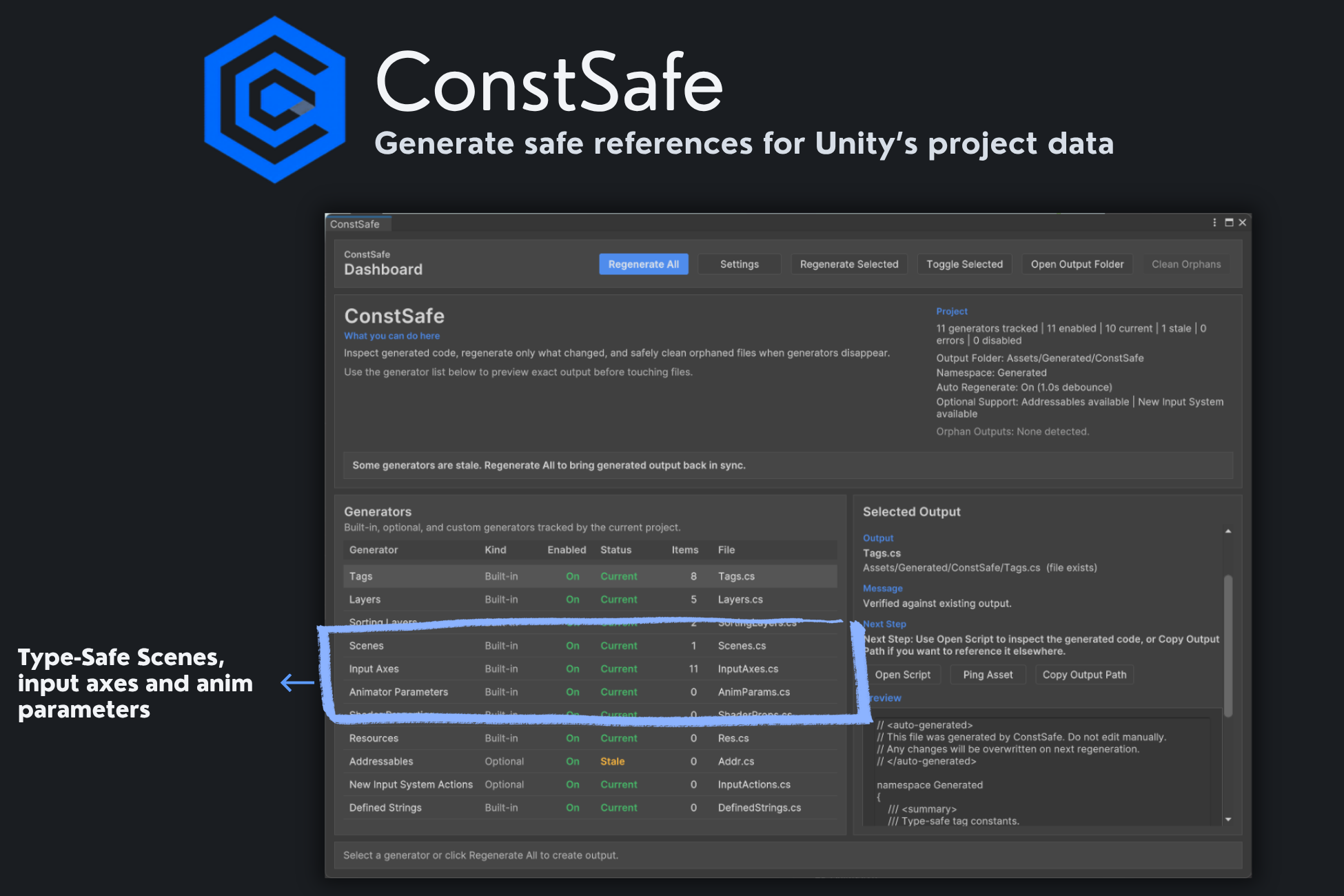Image resolution: width=1344 pixels, height=896 pixels.
Task: Click Open Output Folder
Action: [x=1077, y=264]
